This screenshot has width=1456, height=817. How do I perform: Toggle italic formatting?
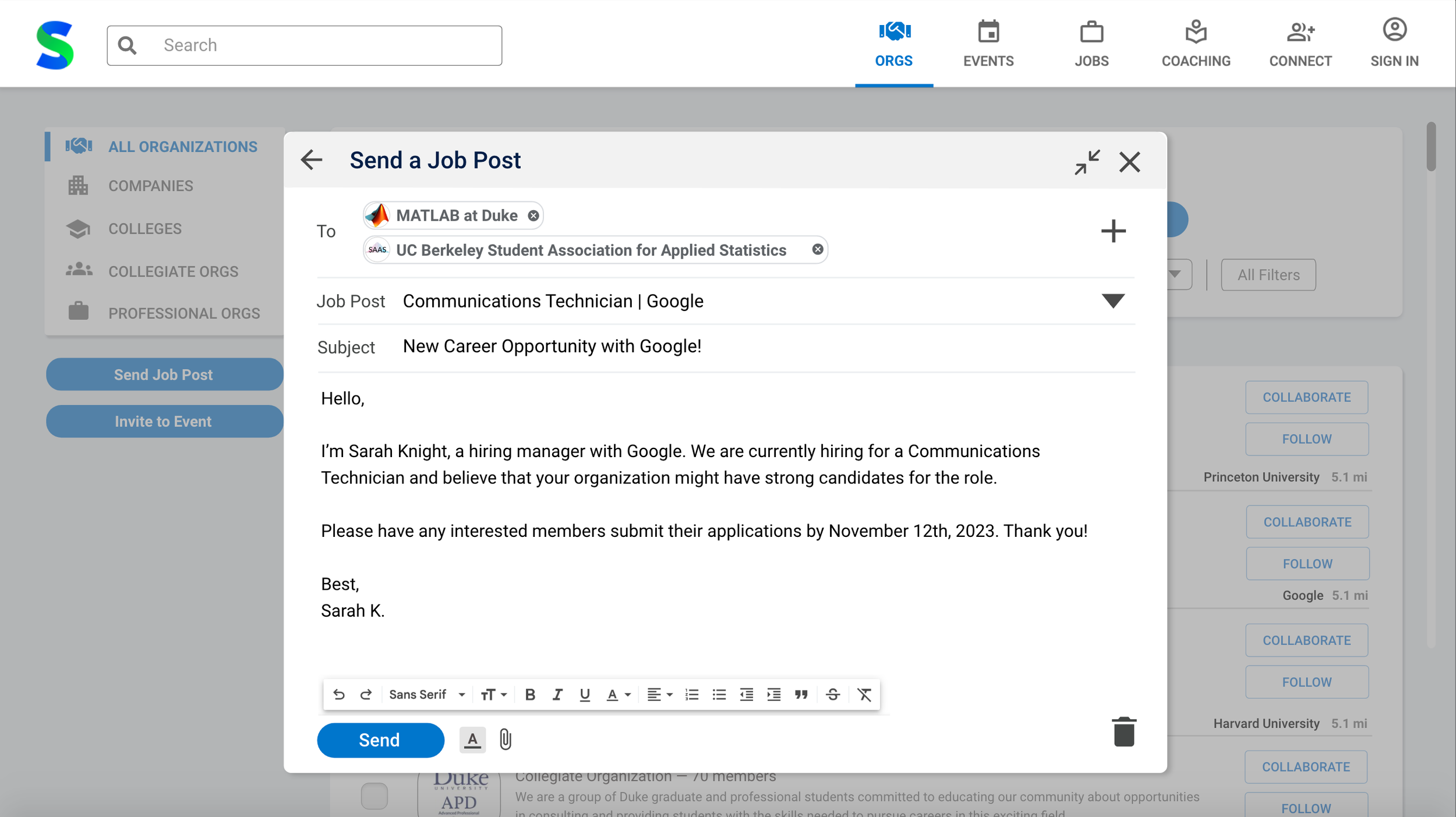point(557,694)
